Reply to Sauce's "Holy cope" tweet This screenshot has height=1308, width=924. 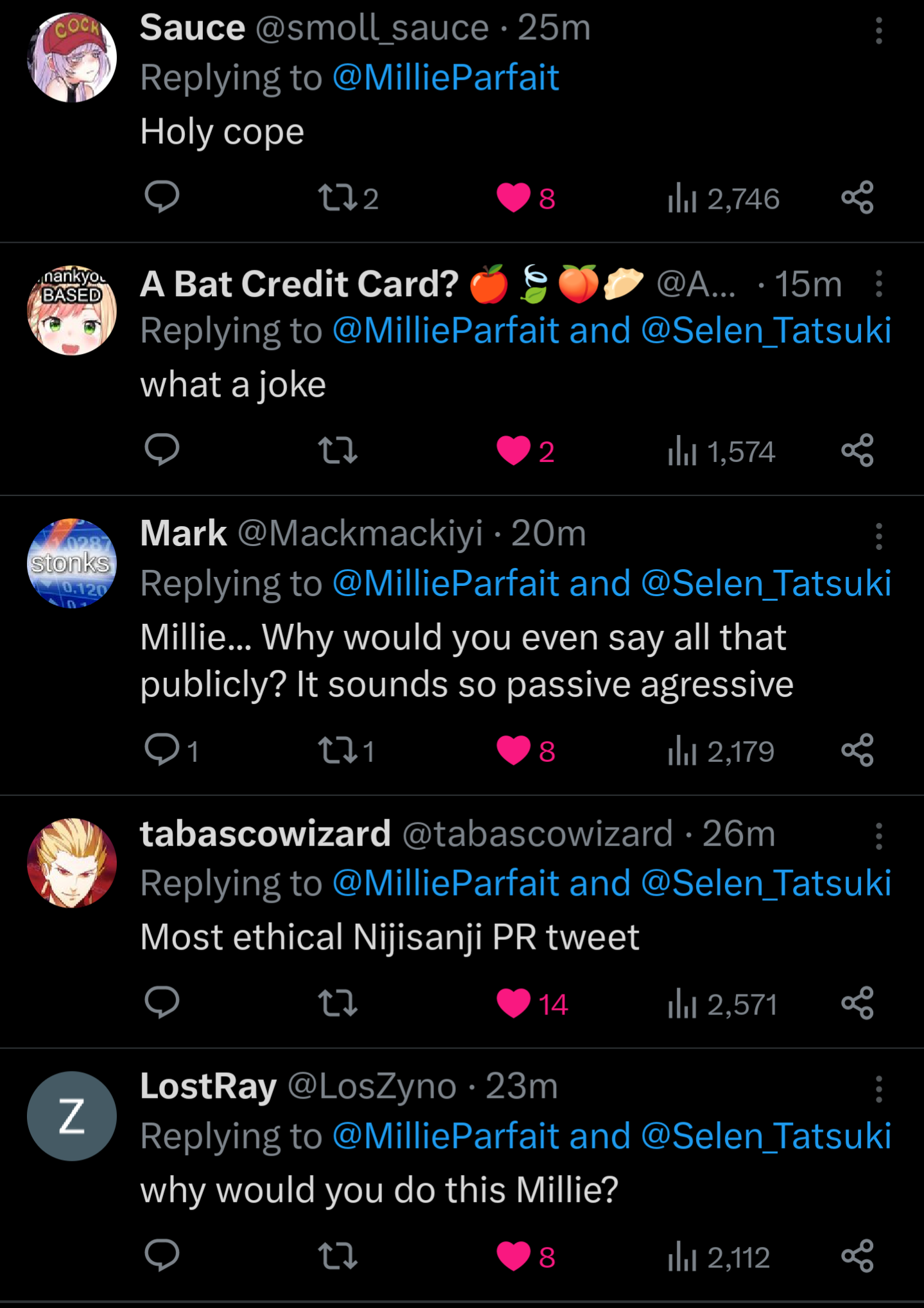click(x=162, y=197)
